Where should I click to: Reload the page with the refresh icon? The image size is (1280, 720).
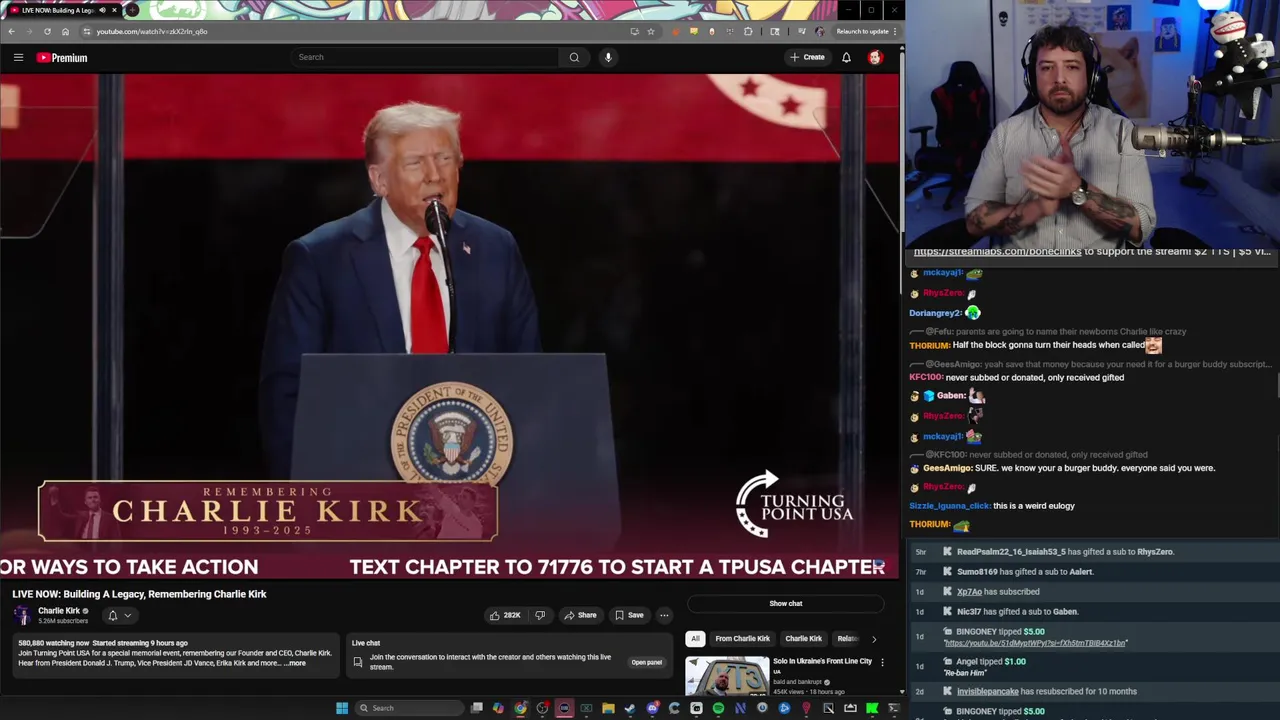47,31
